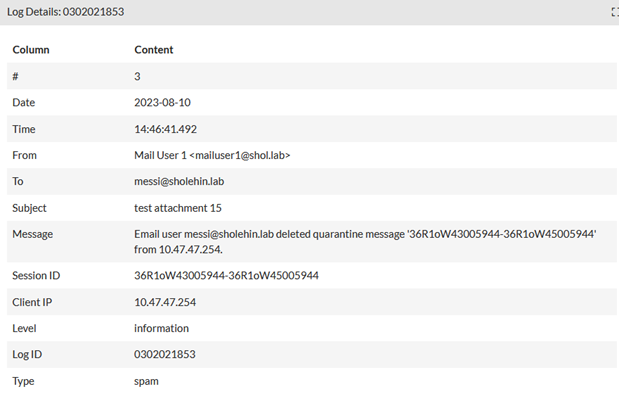This screenshot has height=409, width=620.
Task: Click the sender mailuser1@shol.lab value
Action: [x=212, y=155]
